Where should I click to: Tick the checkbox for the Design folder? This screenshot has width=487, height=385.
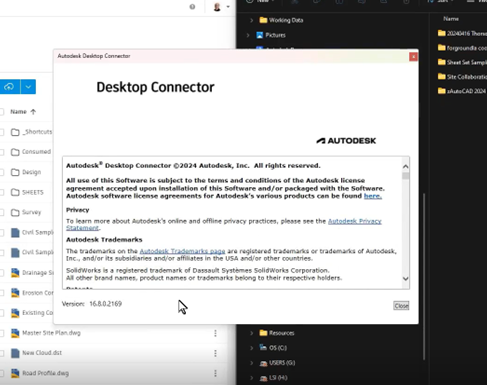[x=1, y=172]
